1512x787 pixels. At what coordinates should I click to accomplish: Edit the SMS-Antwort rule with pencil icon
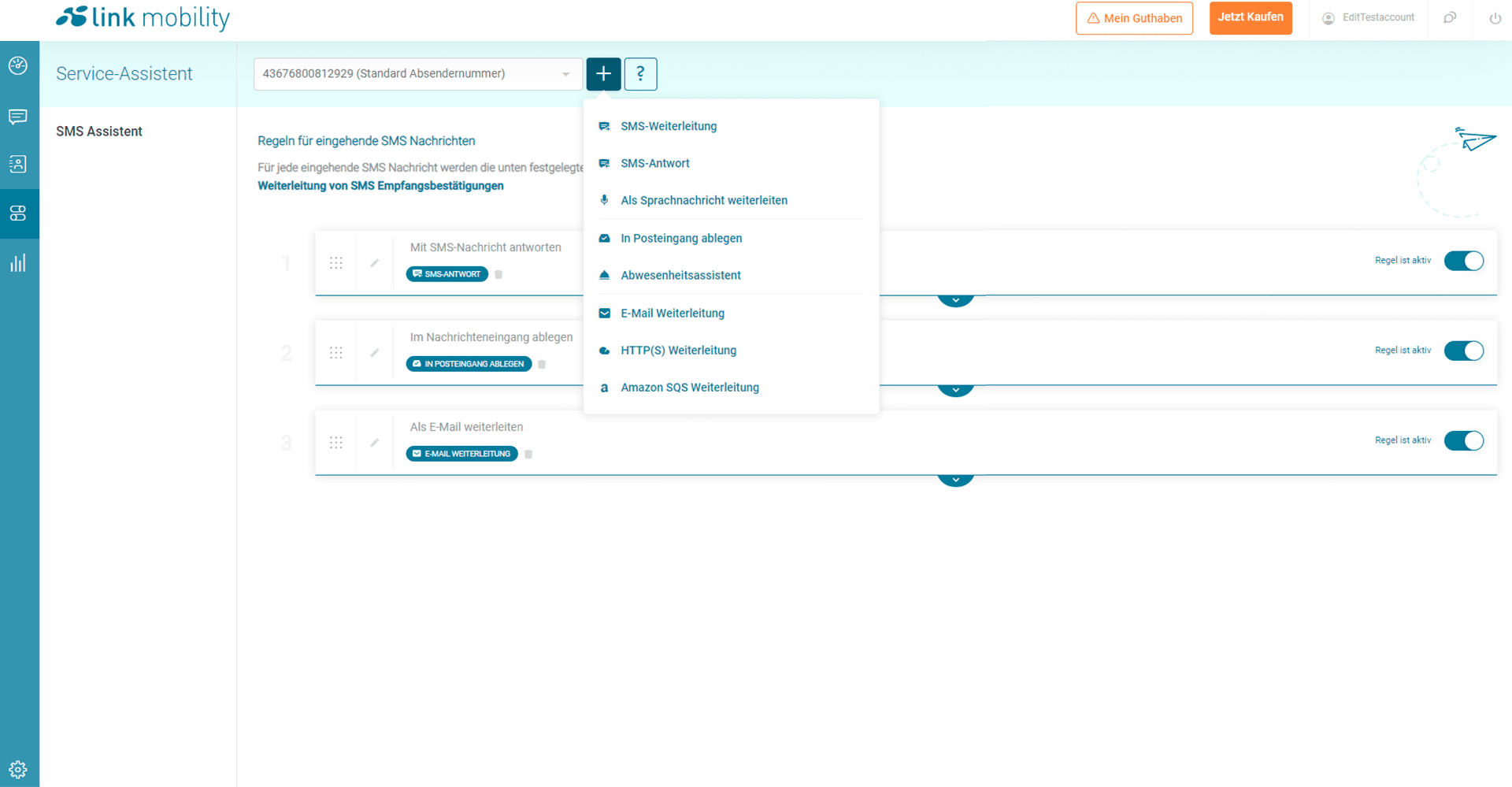coord(375,263)
